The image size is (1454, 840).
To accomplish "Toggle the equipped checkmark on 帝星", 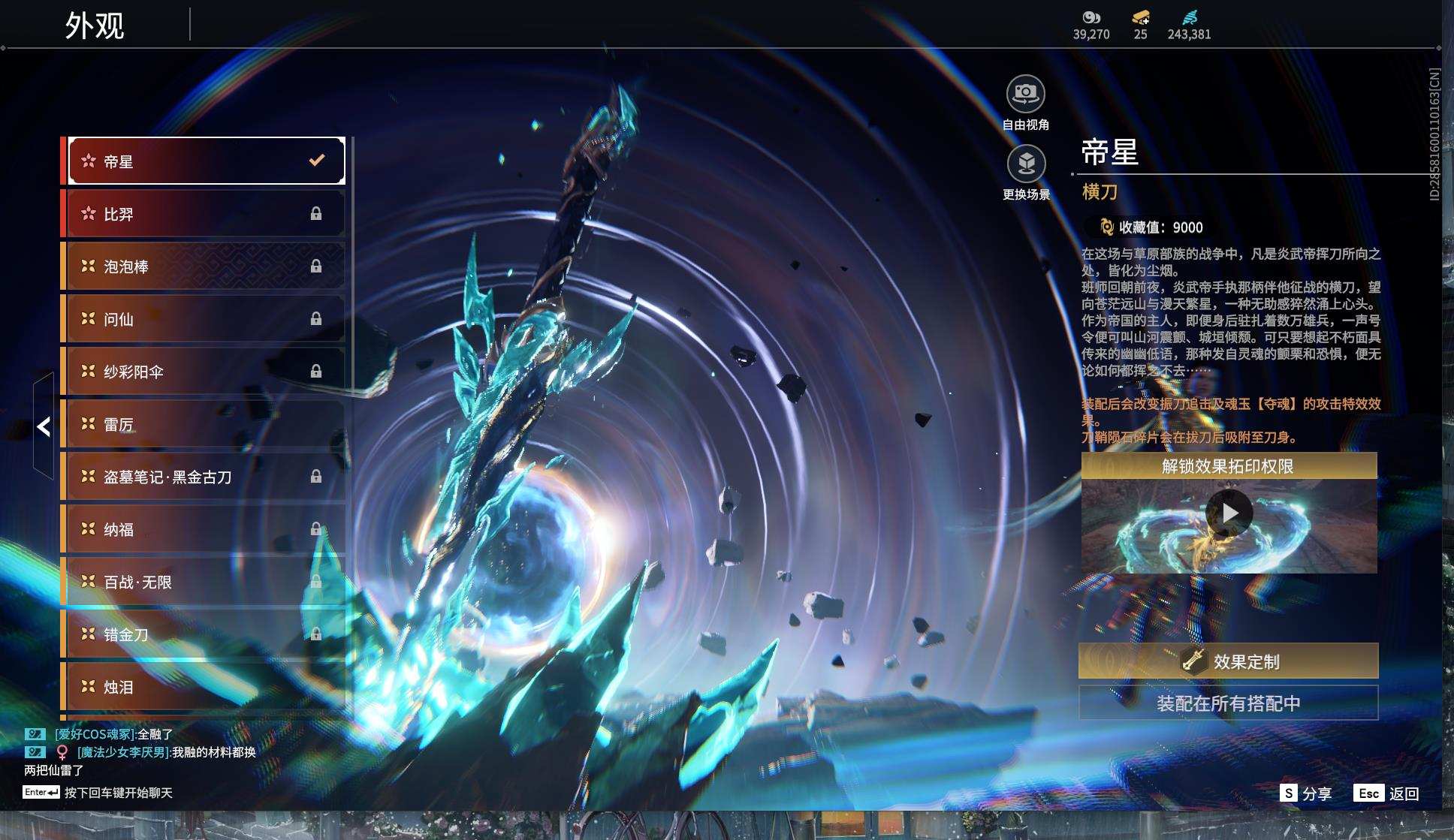I will coord(317,160).
